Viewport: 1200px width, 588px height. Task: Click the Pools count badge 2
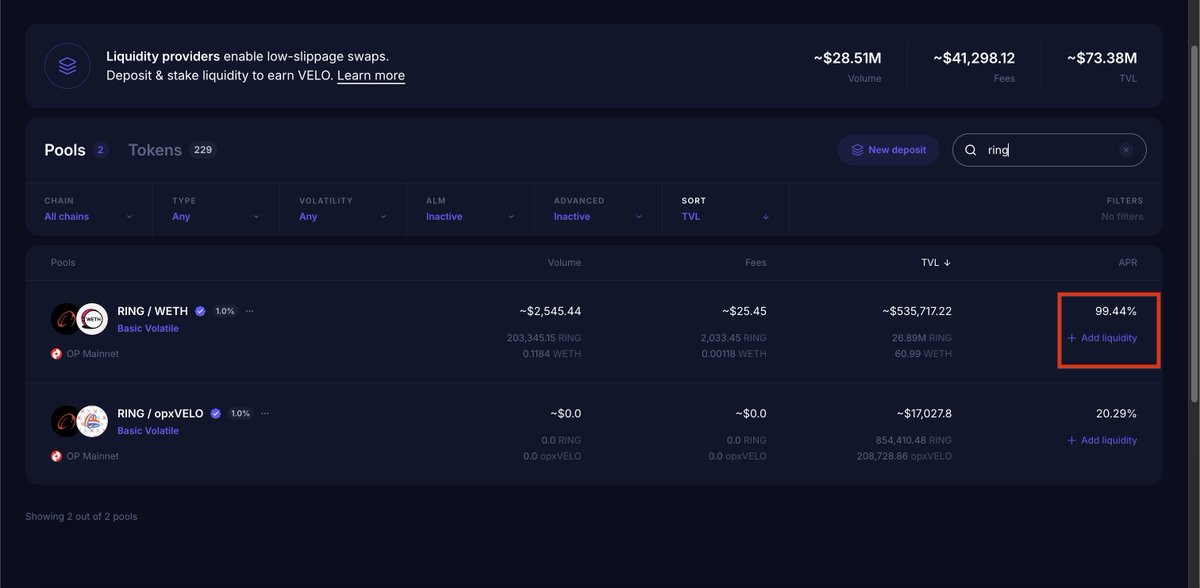pos(100,150)
